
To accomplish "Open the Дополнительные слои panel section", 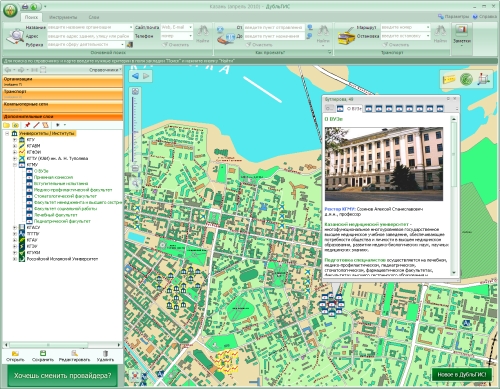I will [63, 117].
